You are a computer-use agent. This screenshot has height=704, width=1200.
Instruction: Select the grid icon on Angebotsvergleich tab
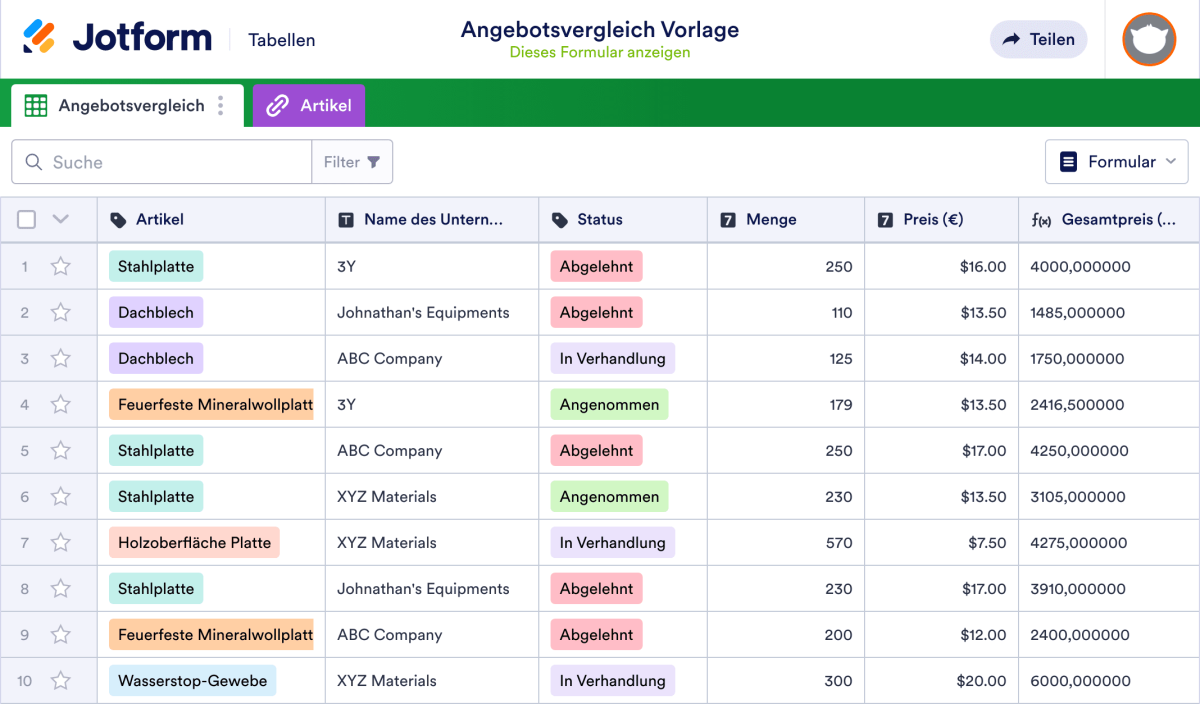click(36, 105)
